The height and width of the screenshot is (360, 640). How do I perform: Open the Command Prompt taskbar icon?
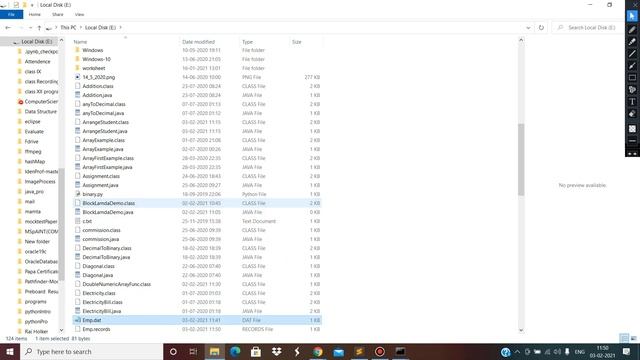coord(400,351)
